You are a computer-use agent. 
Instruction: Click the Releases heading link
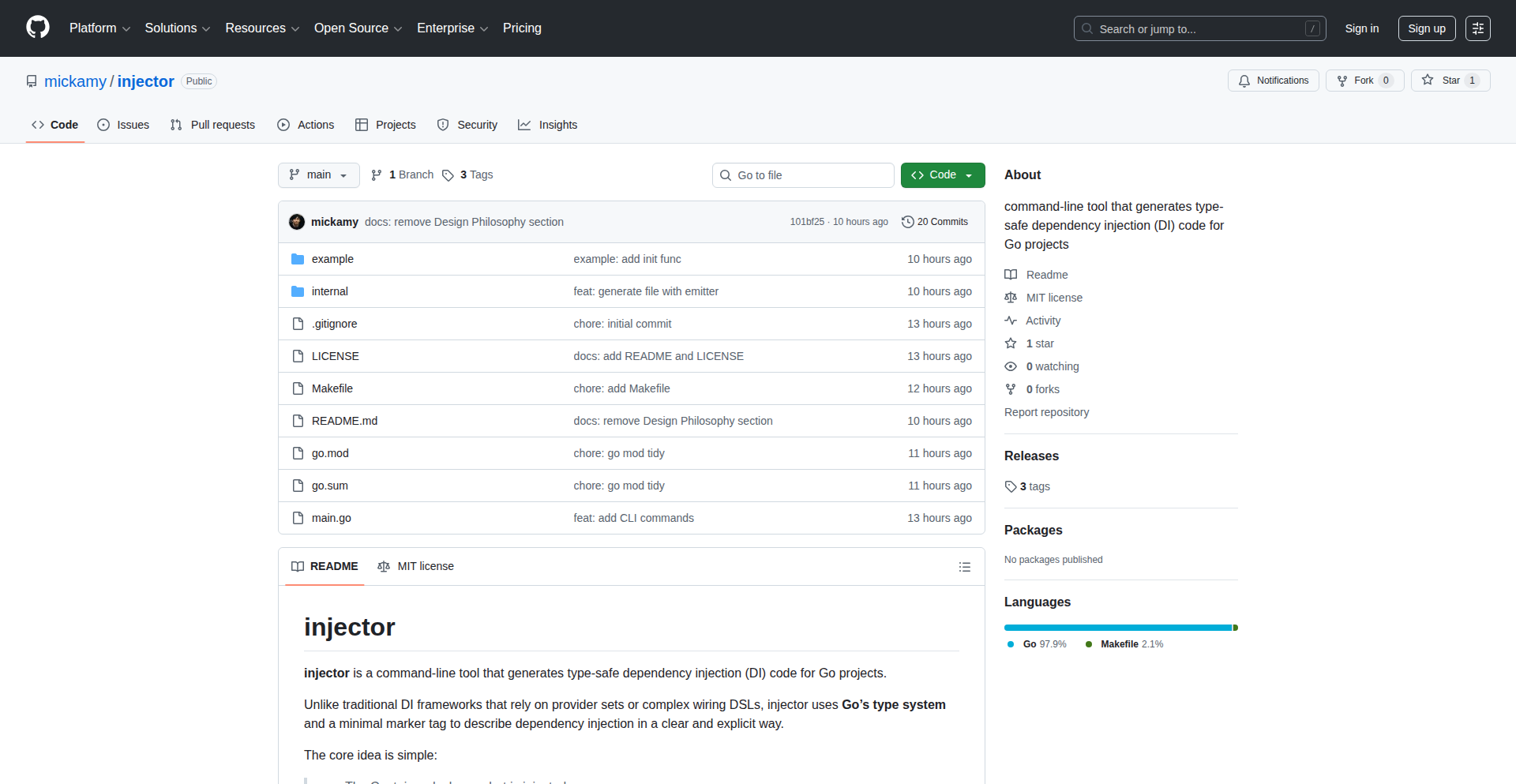[x=1031, y=456]
